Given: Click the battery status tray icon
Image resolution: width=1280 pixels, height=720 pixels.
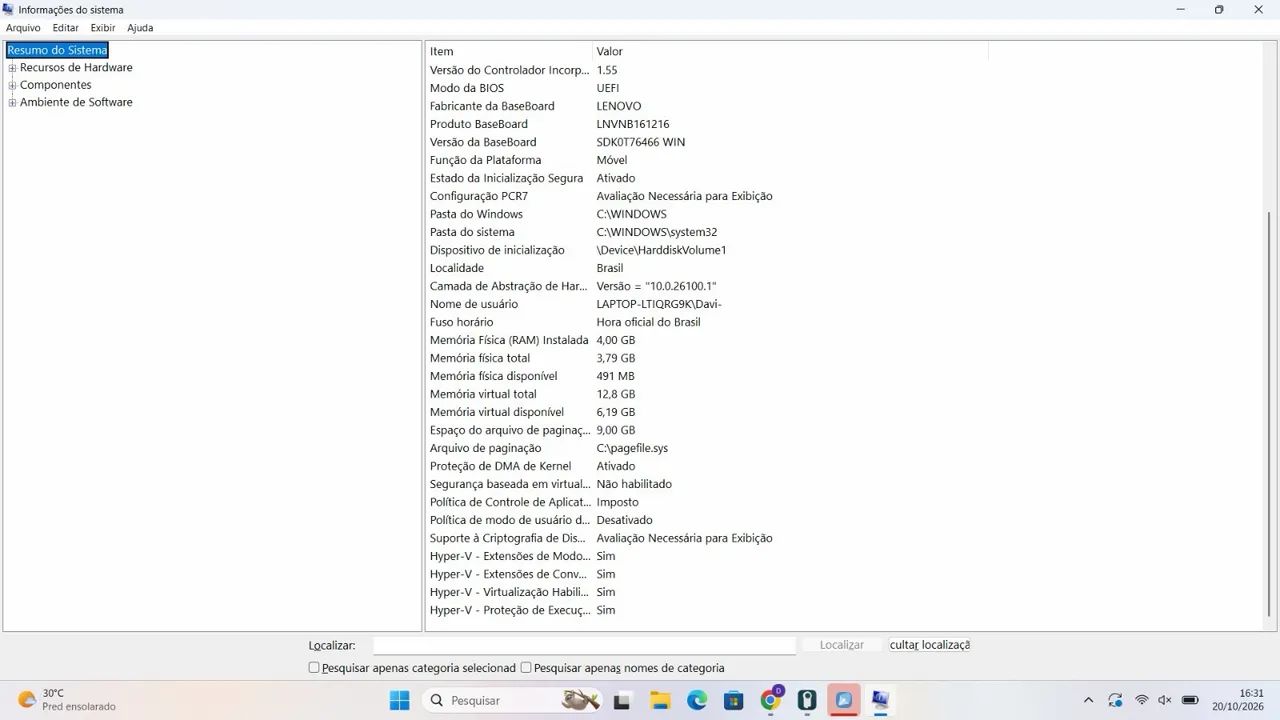Looking at the screenshot, I should click(1191, 700).
